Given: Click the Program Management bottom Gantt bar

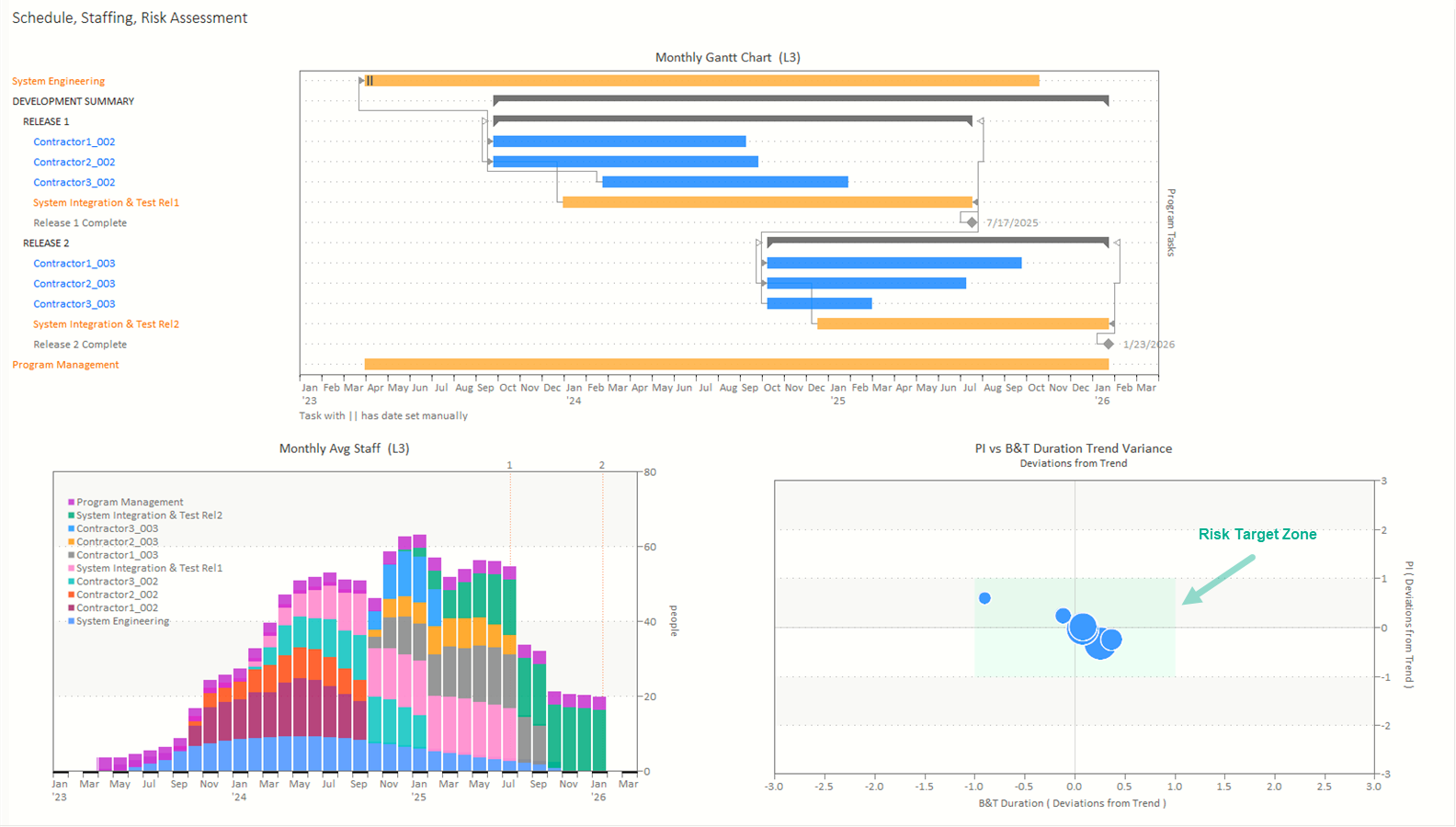Looking at the screenshot, I should tap(736, 364).
